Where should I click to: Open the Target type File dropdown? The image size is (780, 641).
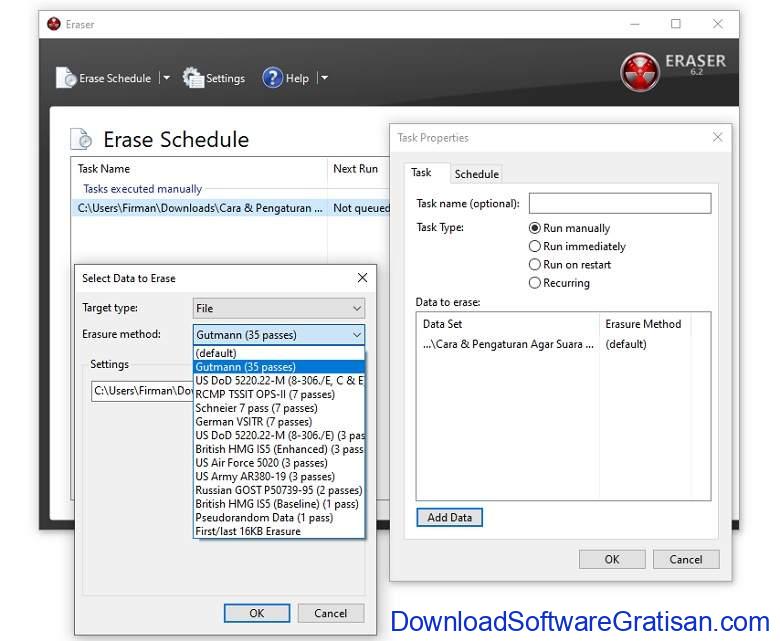pos(279,308)
